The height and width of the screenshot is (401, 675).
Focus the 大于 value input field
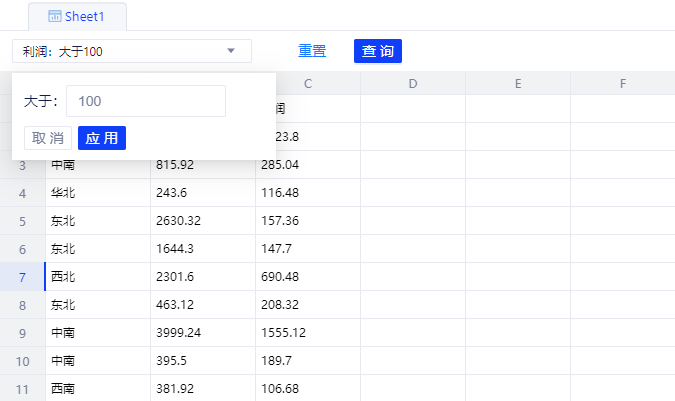[145, 101]
